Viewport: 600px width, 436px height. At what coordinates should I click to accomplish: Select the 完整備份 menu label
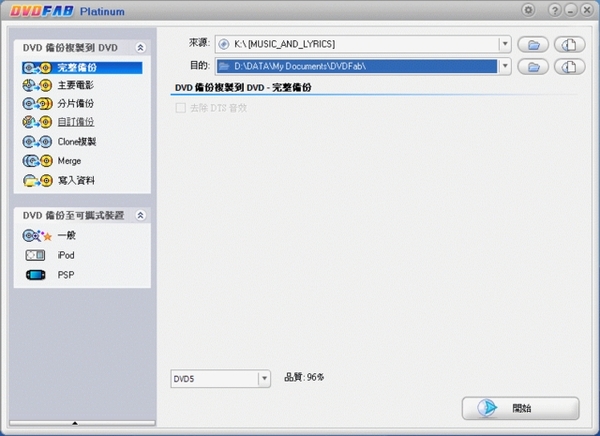click(x=77, y=68)
